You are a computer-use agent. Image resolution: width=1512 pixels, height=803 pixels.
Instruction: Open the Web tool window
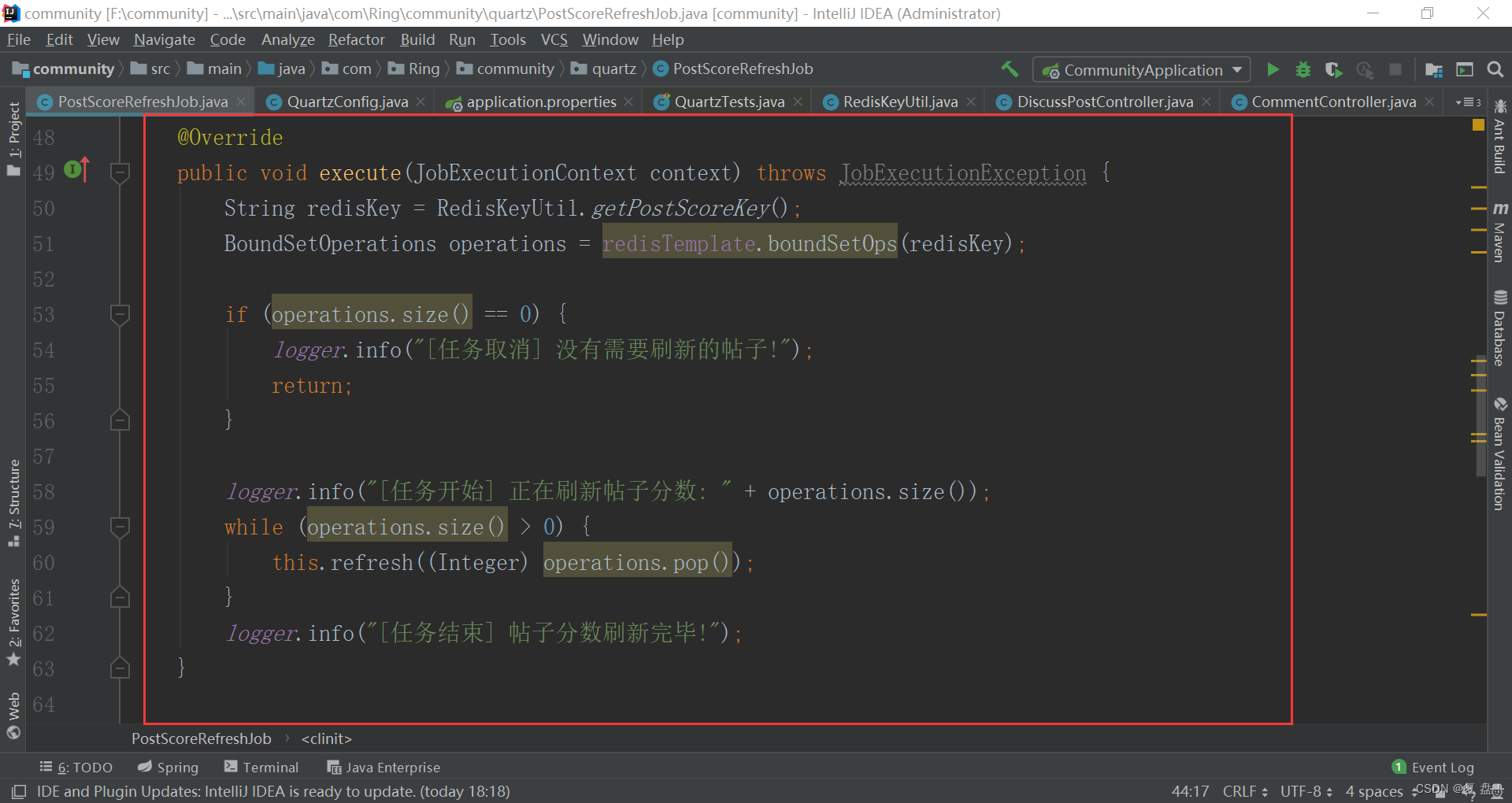[x=13, y=716]
